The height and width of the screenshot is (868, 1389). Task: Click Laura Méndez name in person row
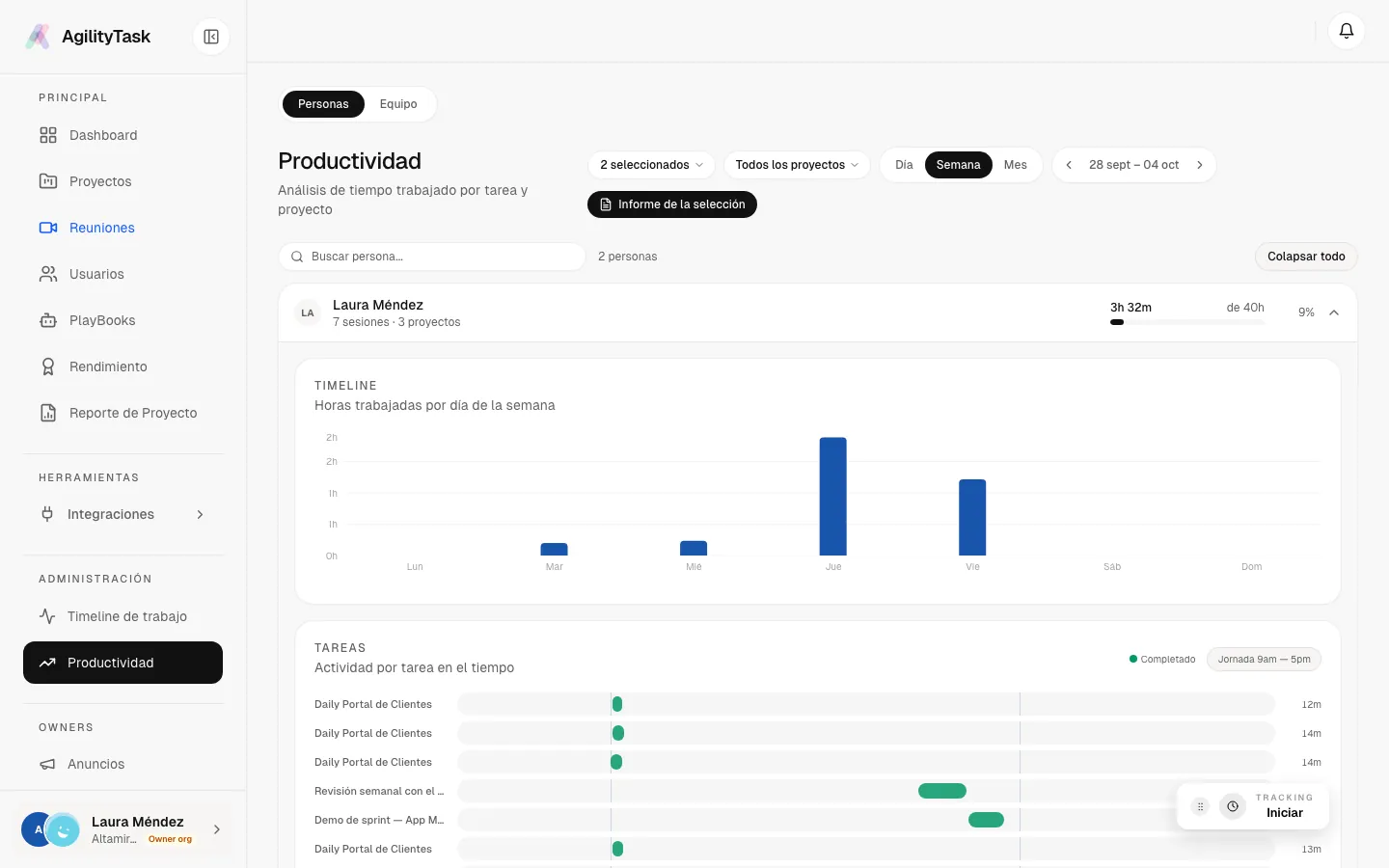coord(378,305)
